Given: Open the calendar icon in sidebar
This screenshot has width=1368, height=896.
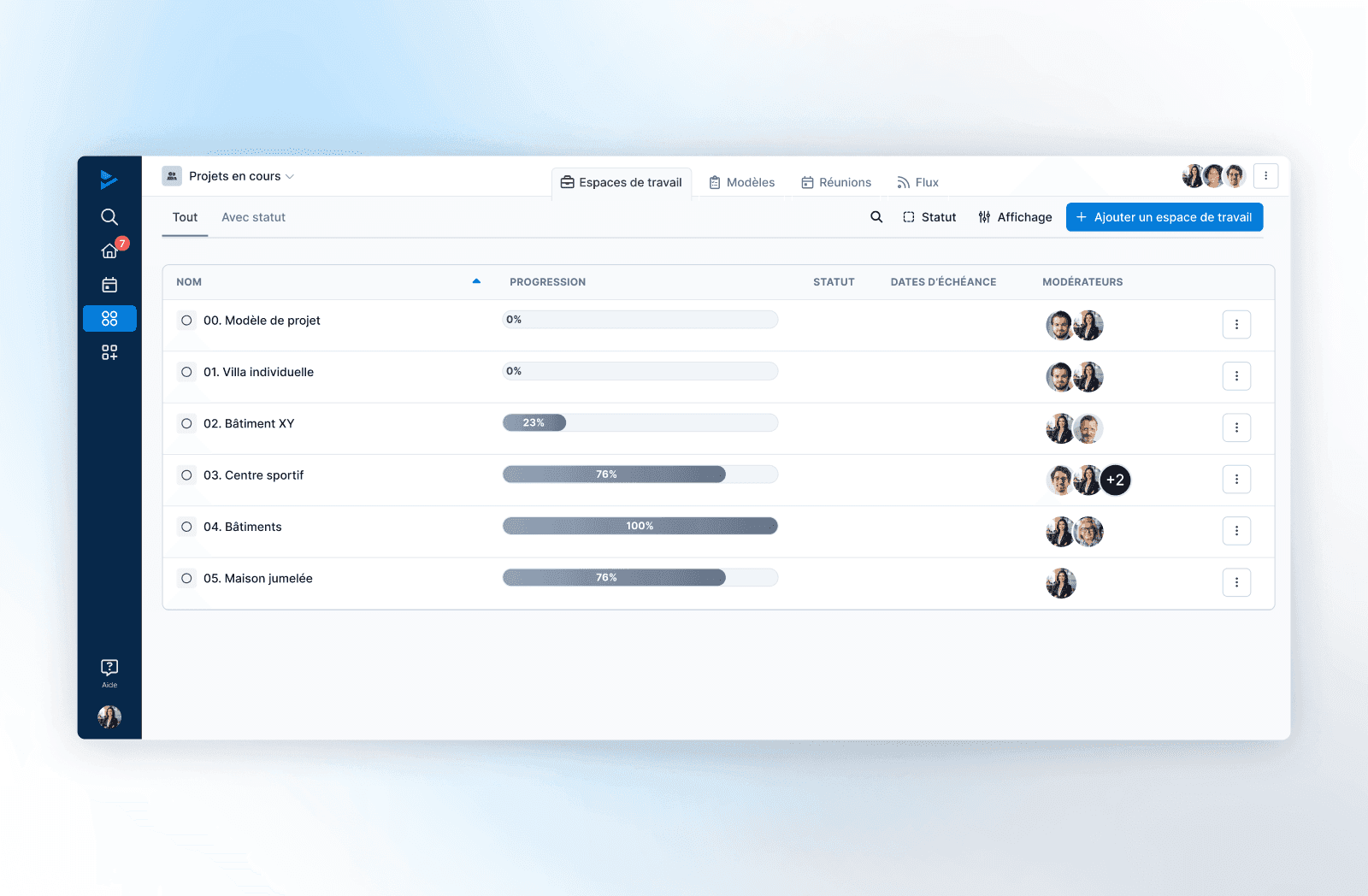Looking at the screenshot, I should [109, 285].
